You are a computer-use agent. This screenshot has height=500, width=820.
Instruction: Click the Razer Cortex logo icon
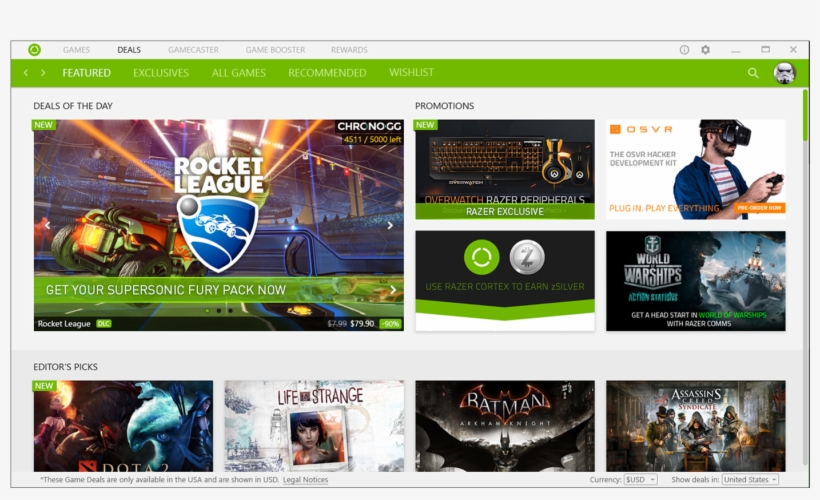pyautogui.click(x=35, y=50)
